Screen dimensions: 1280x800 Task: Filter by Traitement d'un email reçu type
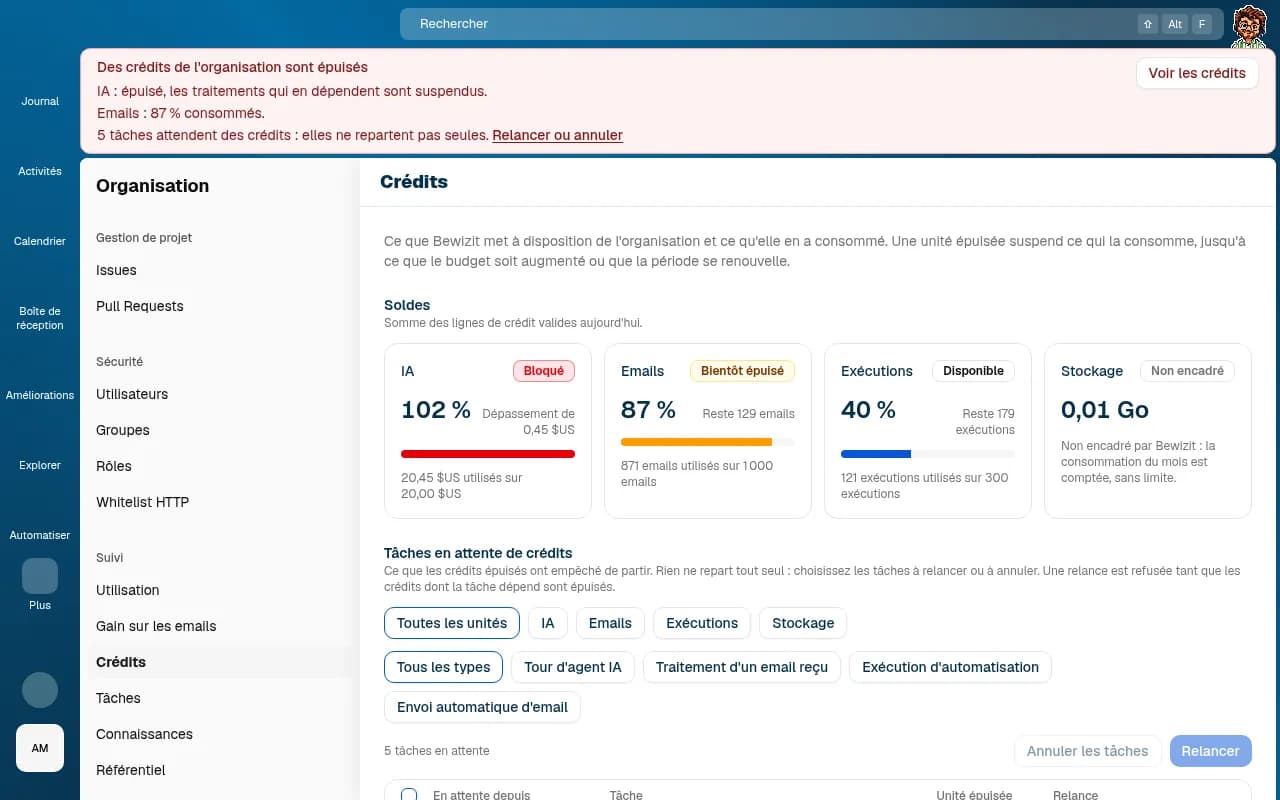pyautogui.click(x=742, y=667)
